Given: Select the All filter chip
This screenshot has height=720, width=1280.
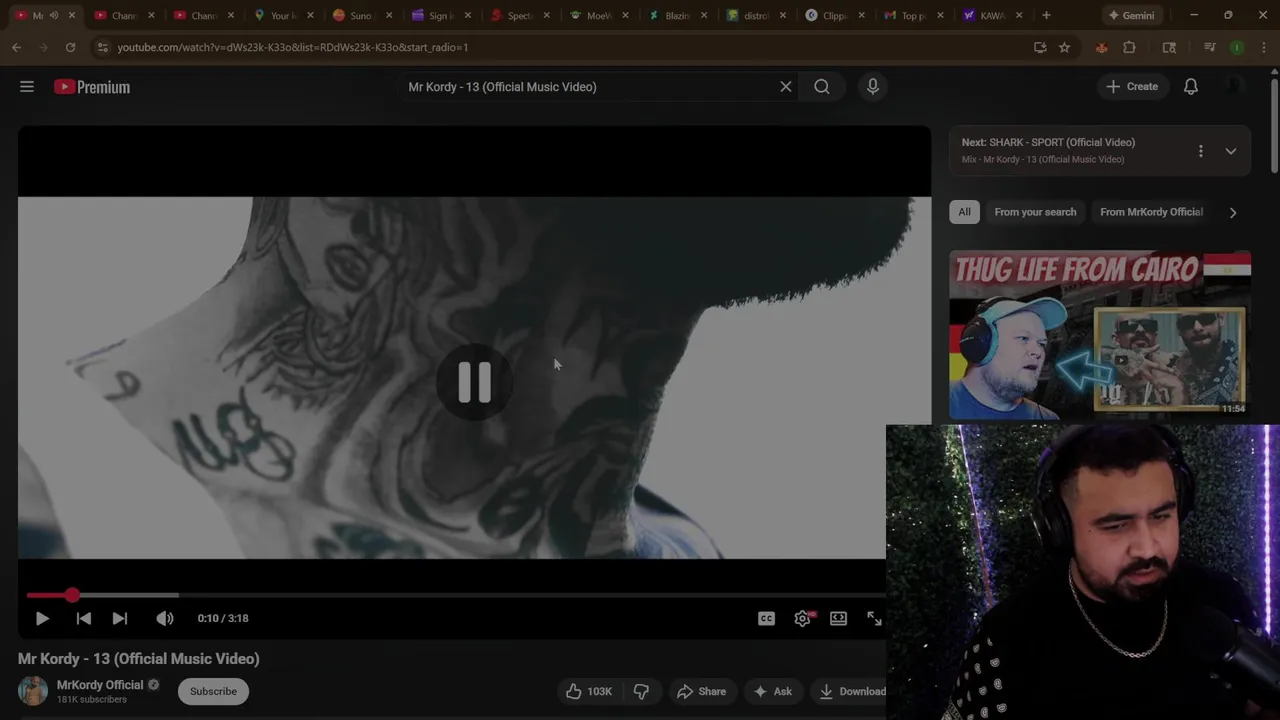Looking at the screenshot, I should click(x=964, y=212).
